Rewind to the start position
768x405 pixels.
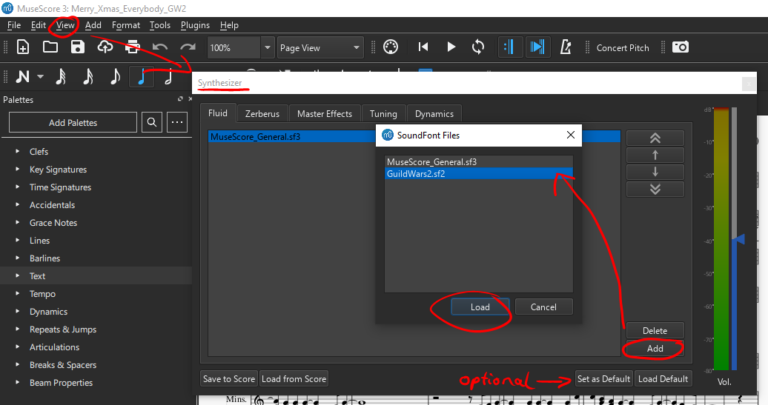(423, 48)
